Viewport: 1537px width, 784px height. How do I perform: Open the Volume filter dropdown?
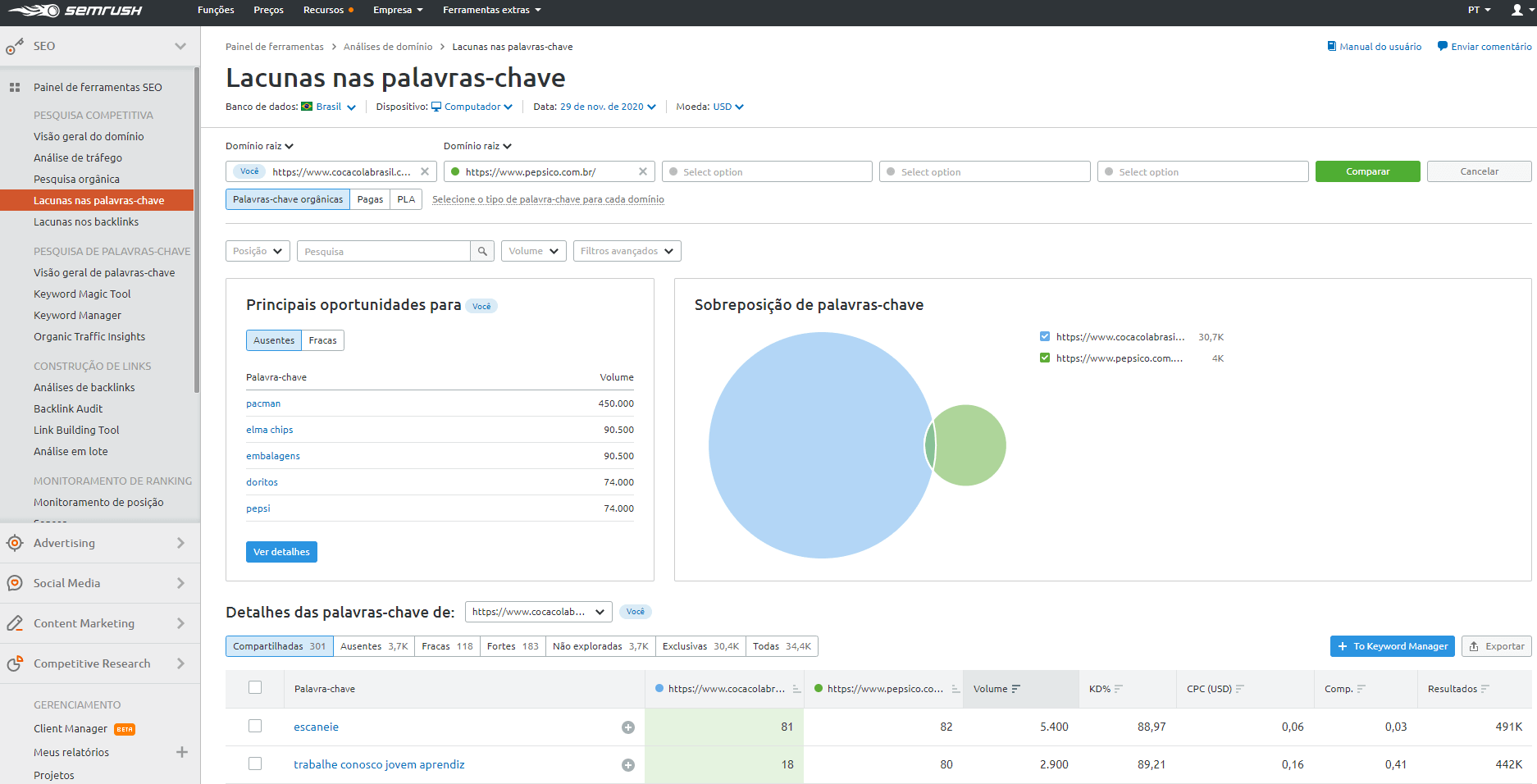[x=533, y=251]
